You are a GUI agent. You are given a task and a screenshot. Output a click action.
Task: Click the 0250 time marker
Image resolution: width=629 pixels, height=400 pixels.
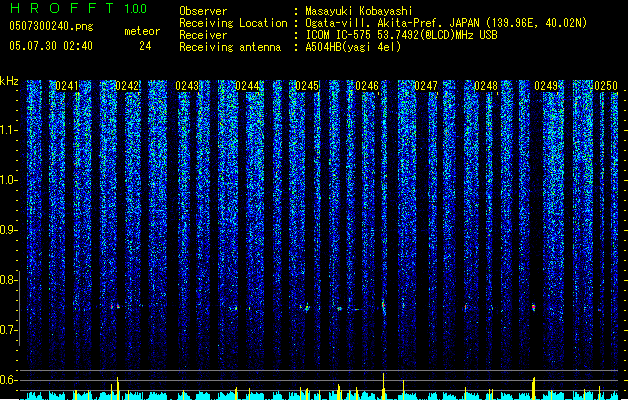[606, 86]
